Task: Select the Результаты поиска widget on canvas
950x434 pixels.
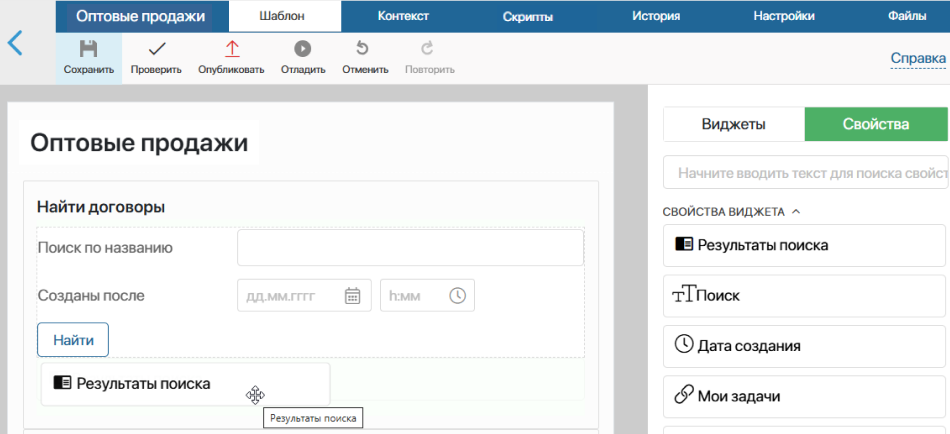Action: click(x=185, y=384)
